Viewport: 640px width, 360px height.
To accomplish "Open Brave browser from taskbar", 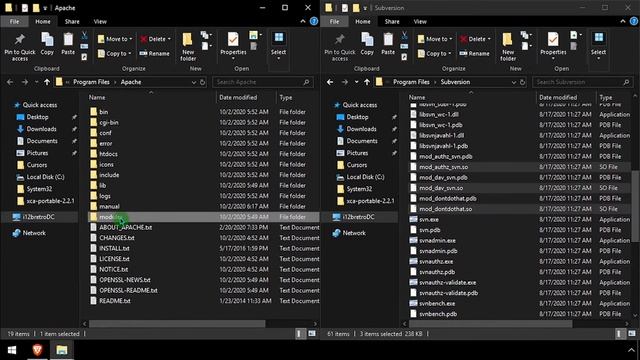I will (x=37, y=350).
